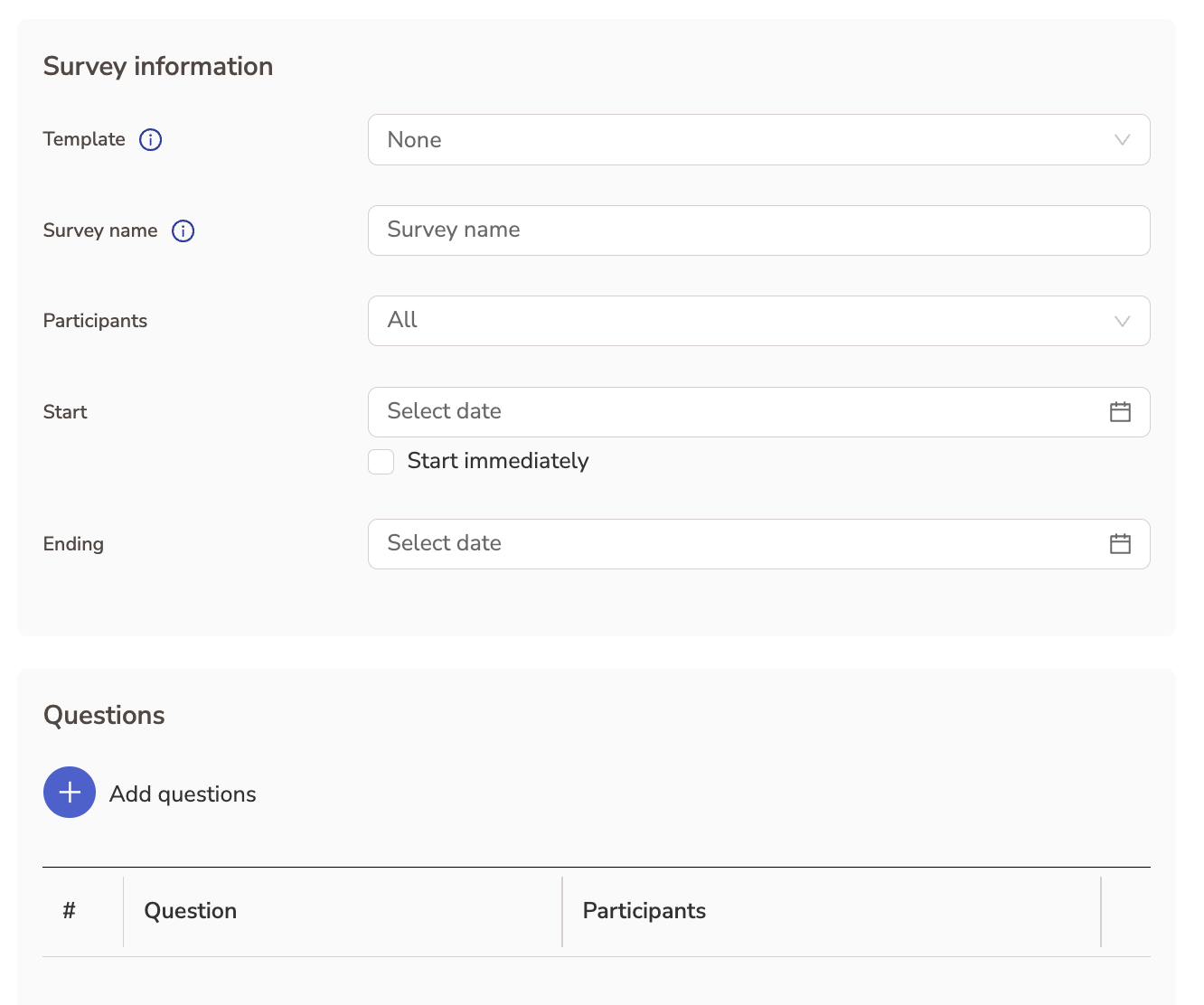Screen dimensions: 1204x1005
Task: Click the Start immediately label text
Action: [498, 461]
